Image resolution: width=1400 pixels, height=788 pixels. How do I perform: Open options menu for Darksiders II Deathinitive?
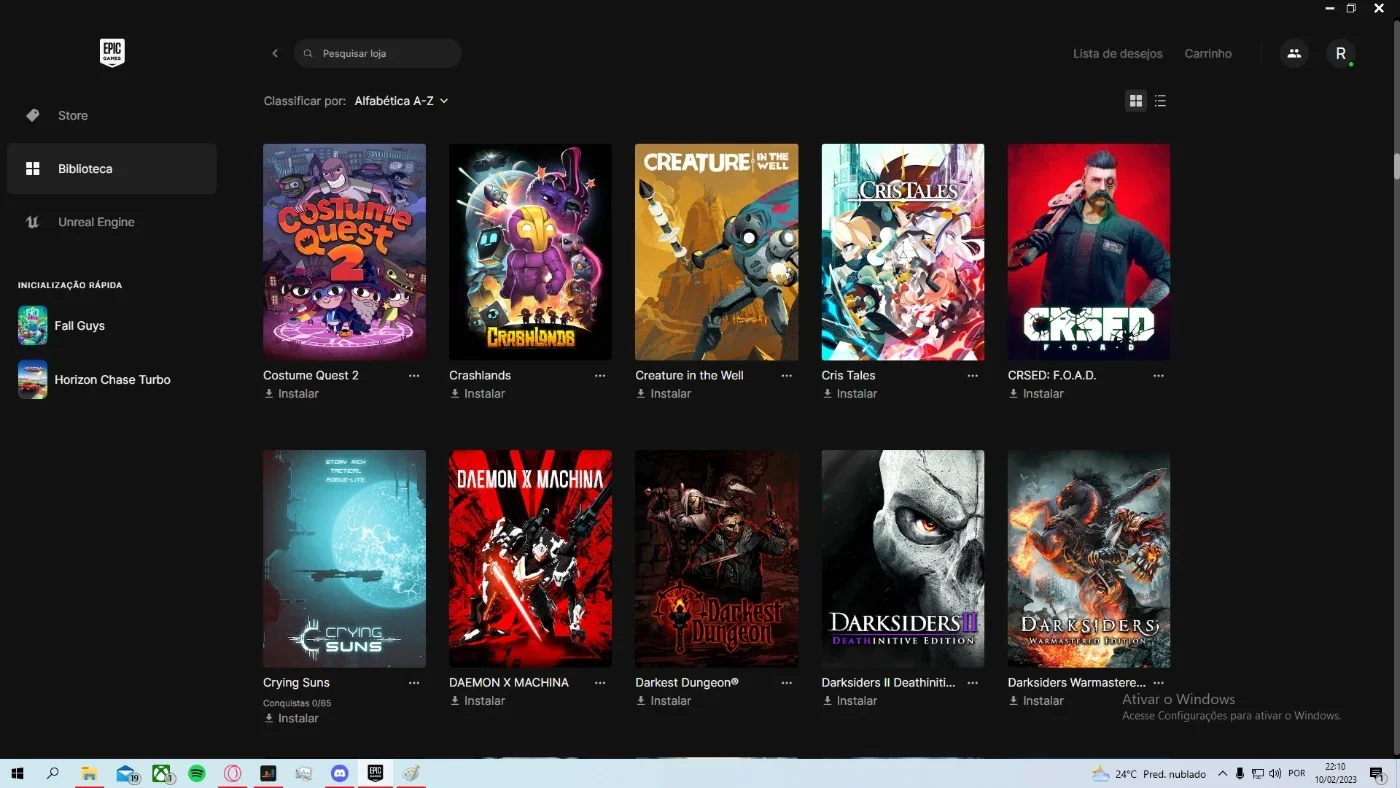pos(973,683)
